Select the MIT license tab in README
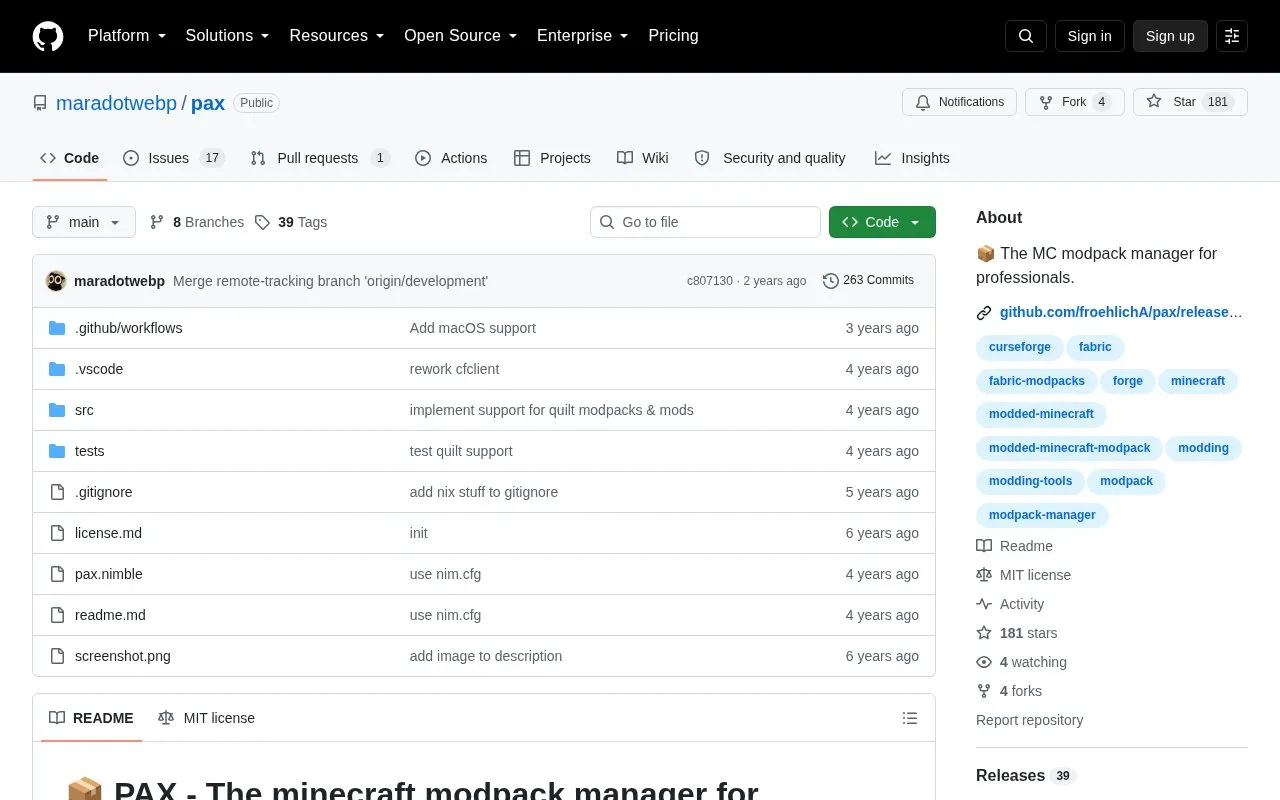The image size is (1280, 800). [x=207, y=718]
